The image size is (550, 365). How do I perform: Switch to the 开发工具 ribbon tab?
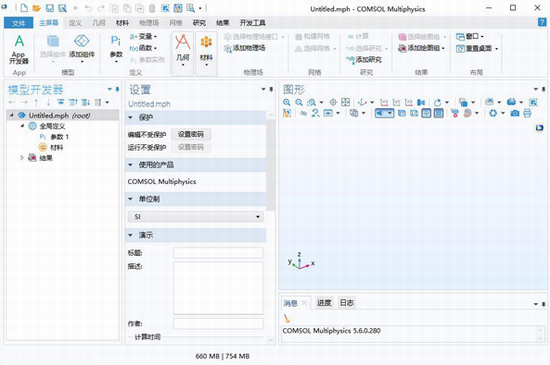[253, 23]
